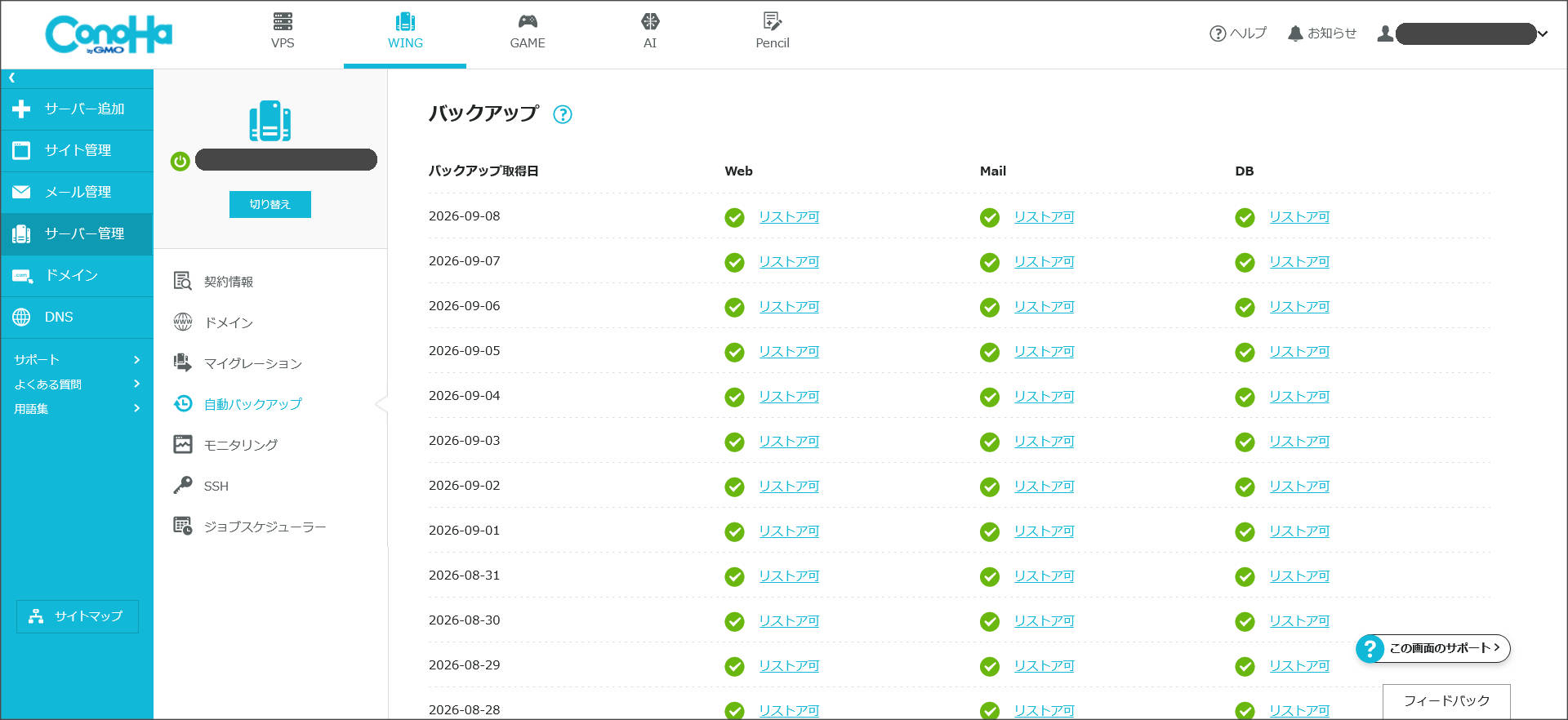
Task: Click the モニタリング chart icon
Action: point(183,444)
